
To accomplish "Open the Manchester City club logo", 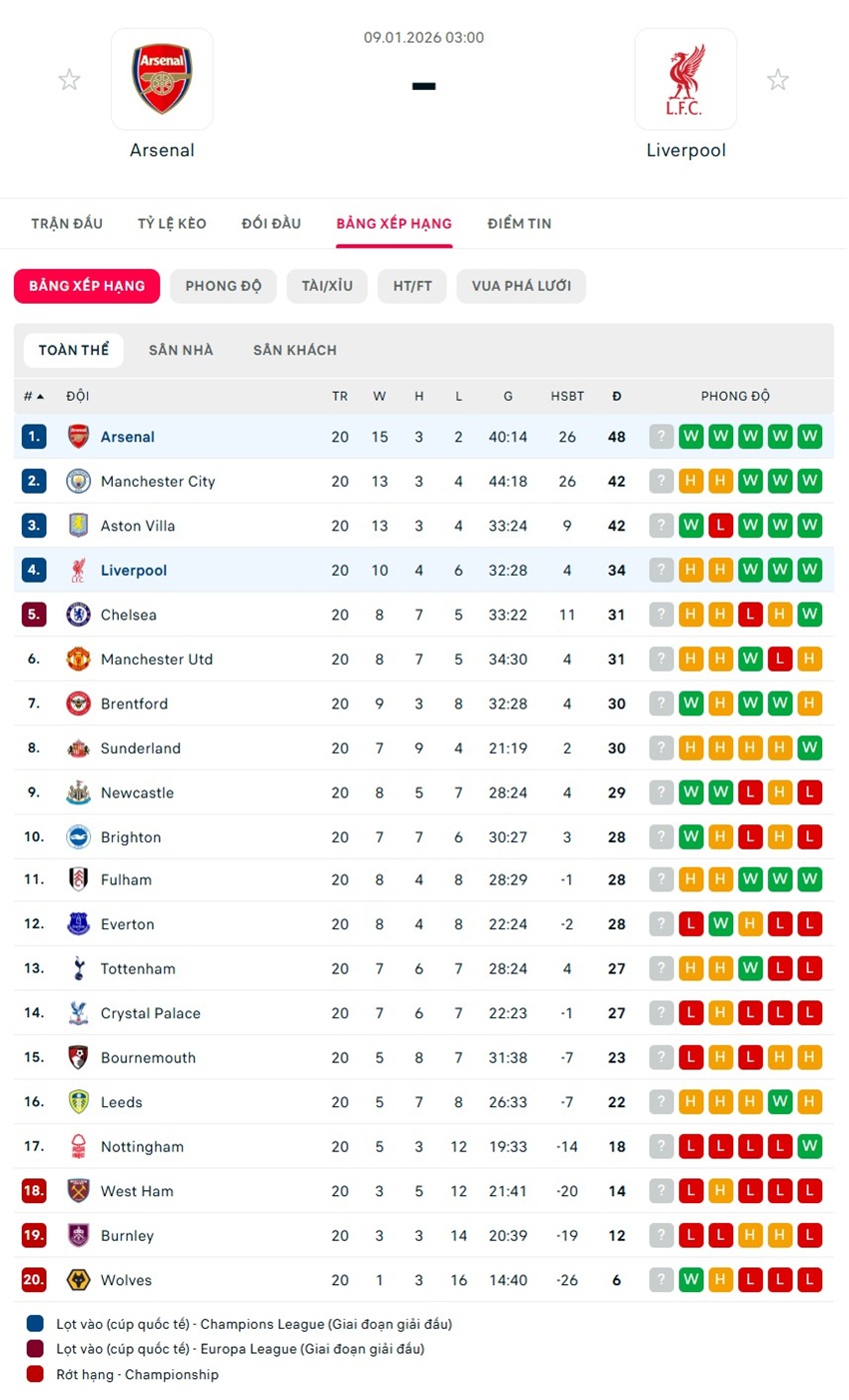I will pos(78,482).
